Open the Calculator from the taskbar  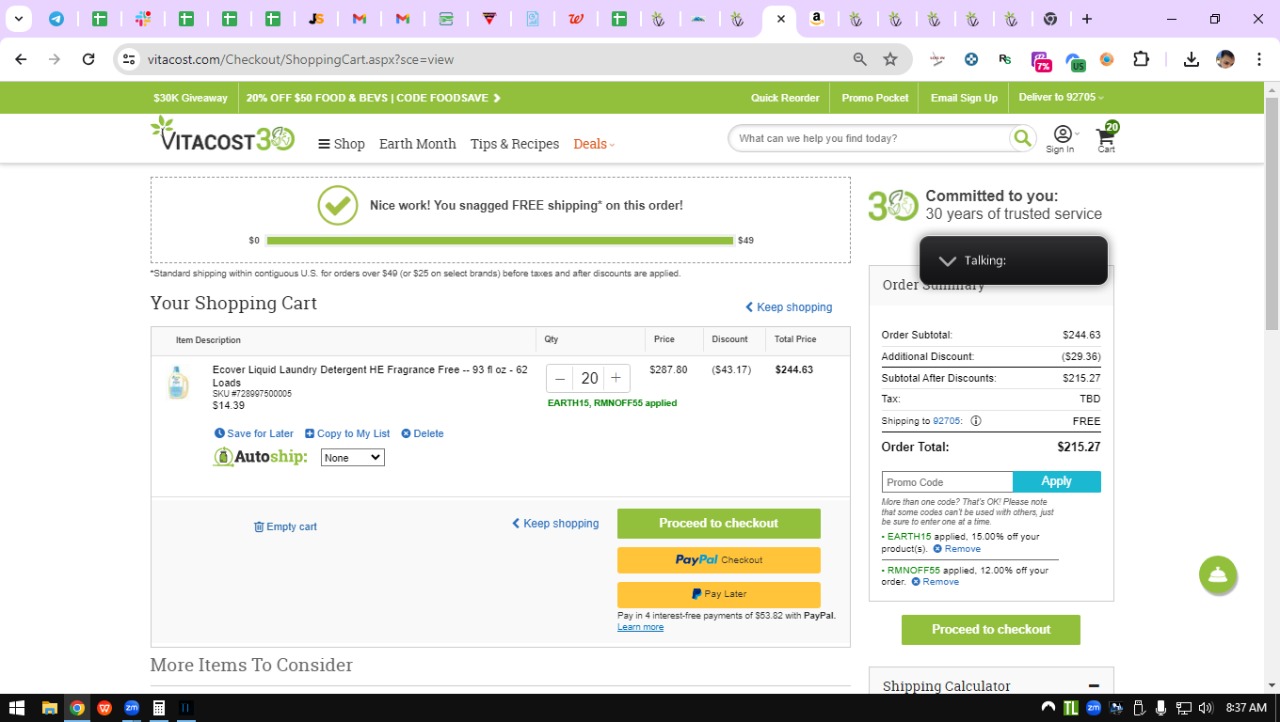(x=158, y=708)
